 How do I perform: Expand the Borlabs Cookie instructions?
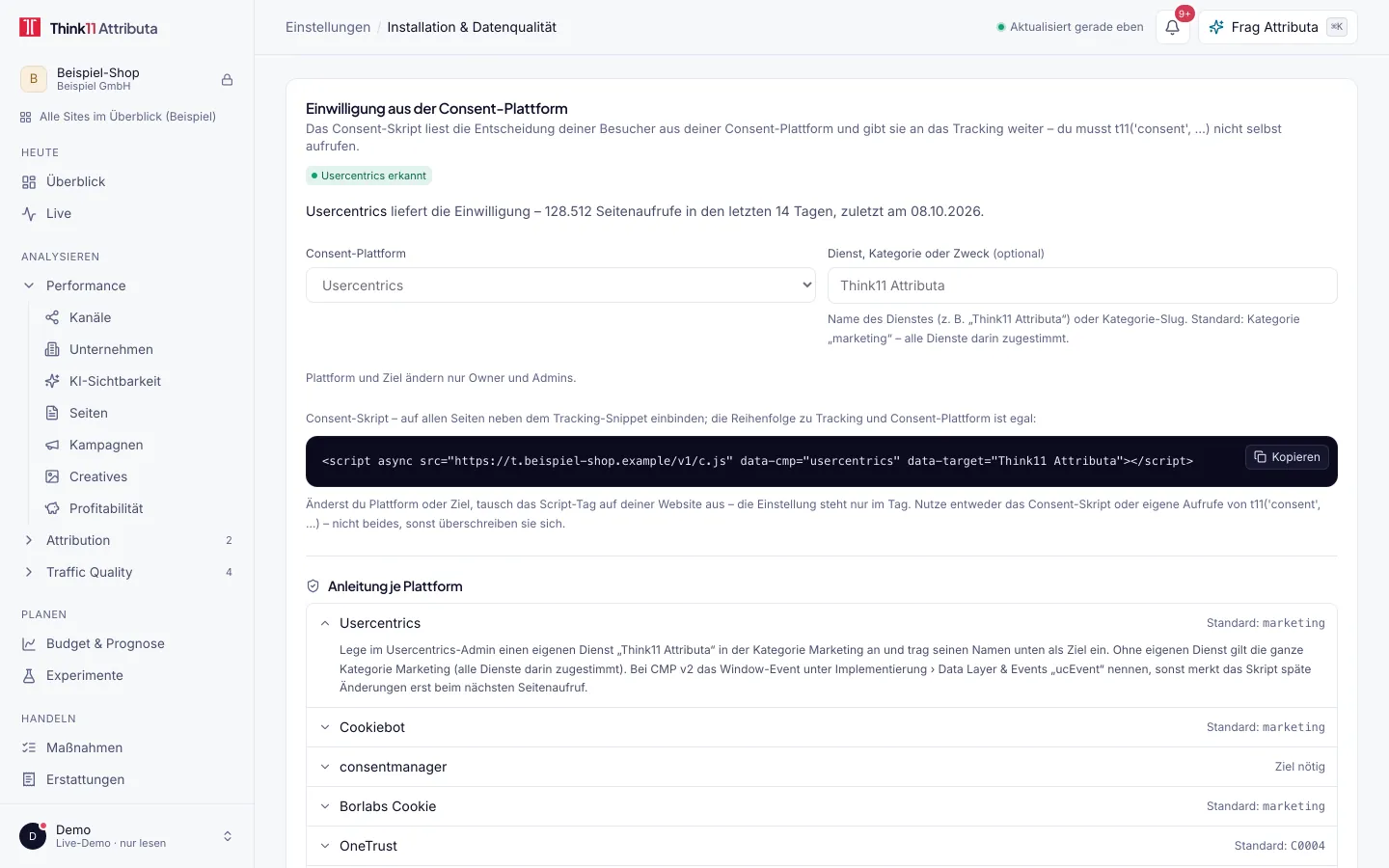(822, 806)
